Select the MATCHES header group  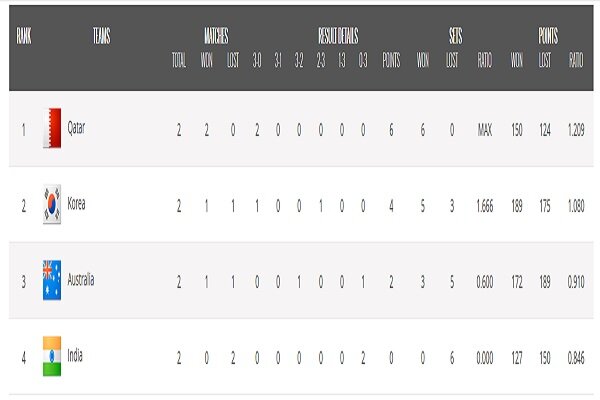(x=216, y=36)
